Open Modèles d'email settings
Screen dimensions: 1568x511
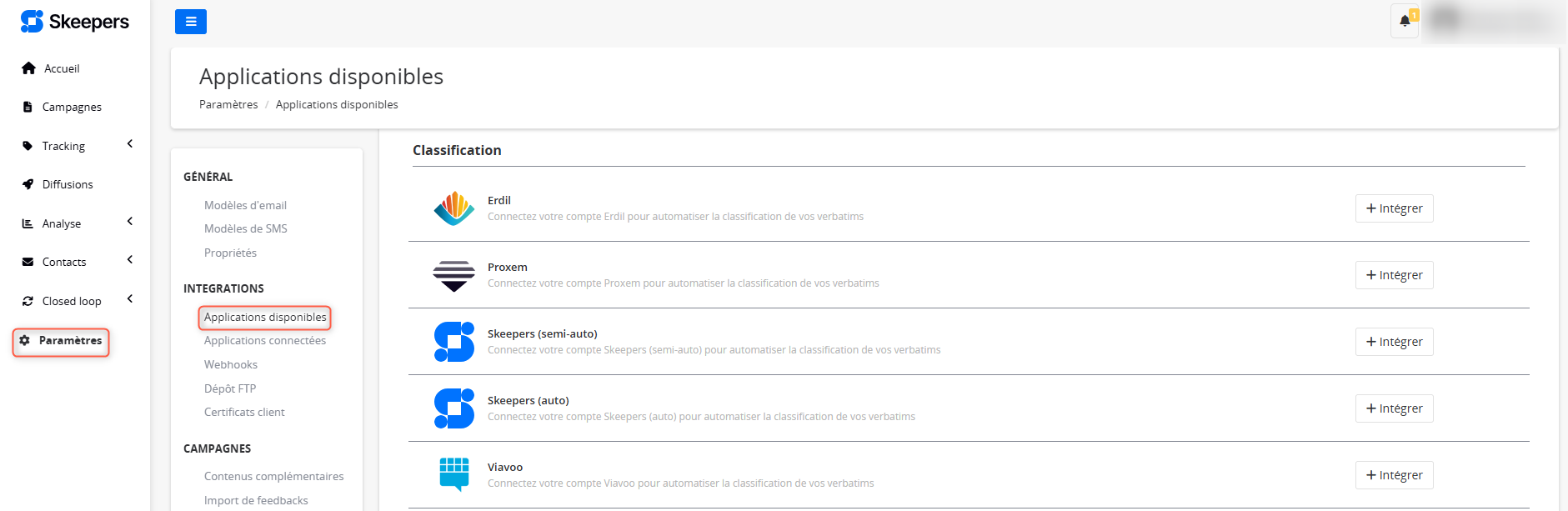click(x=245, y=205)
